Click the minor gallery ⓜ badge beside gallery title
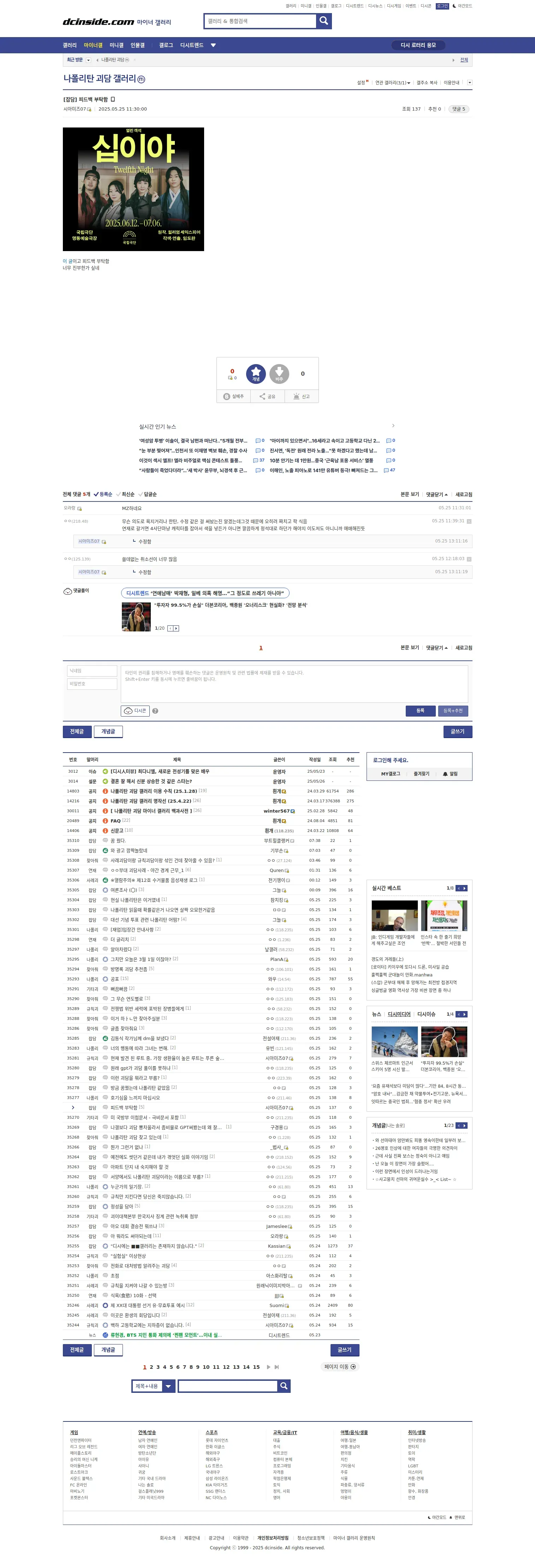The height and width of the screenshot is (1568, 535). pos(141,79)
